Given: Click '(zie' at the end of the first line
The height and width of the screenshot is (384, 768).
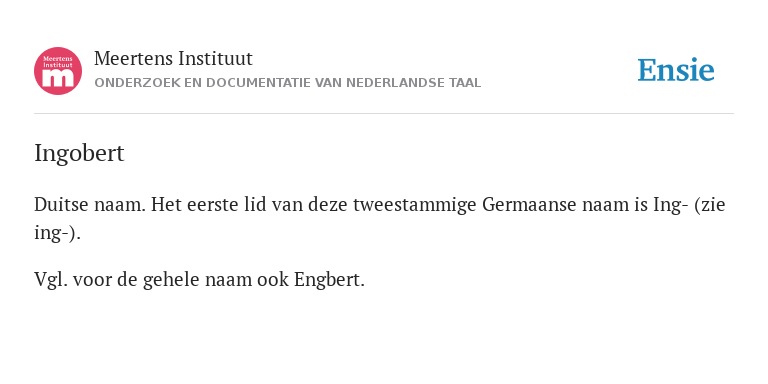Looking at the screenshot, I should [x=709, y=205].
